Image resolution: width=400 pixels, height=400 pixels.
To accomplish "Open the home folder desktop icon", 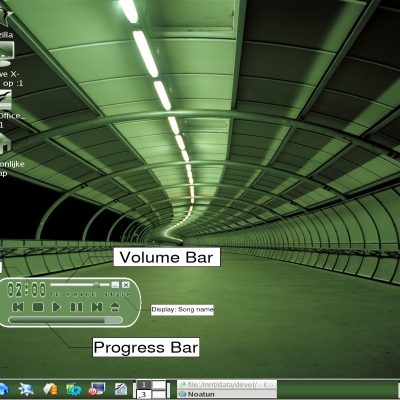I will tap(5, 144).
